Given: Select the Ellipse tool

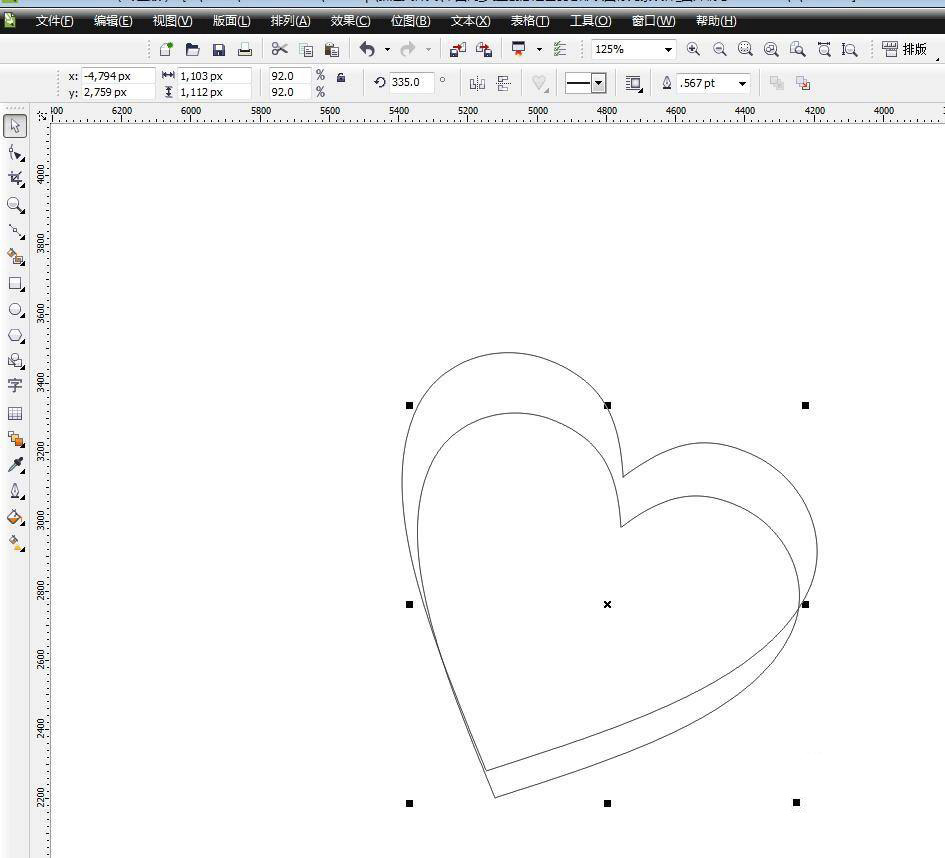Looking at the screenshot, I should 15,310.
